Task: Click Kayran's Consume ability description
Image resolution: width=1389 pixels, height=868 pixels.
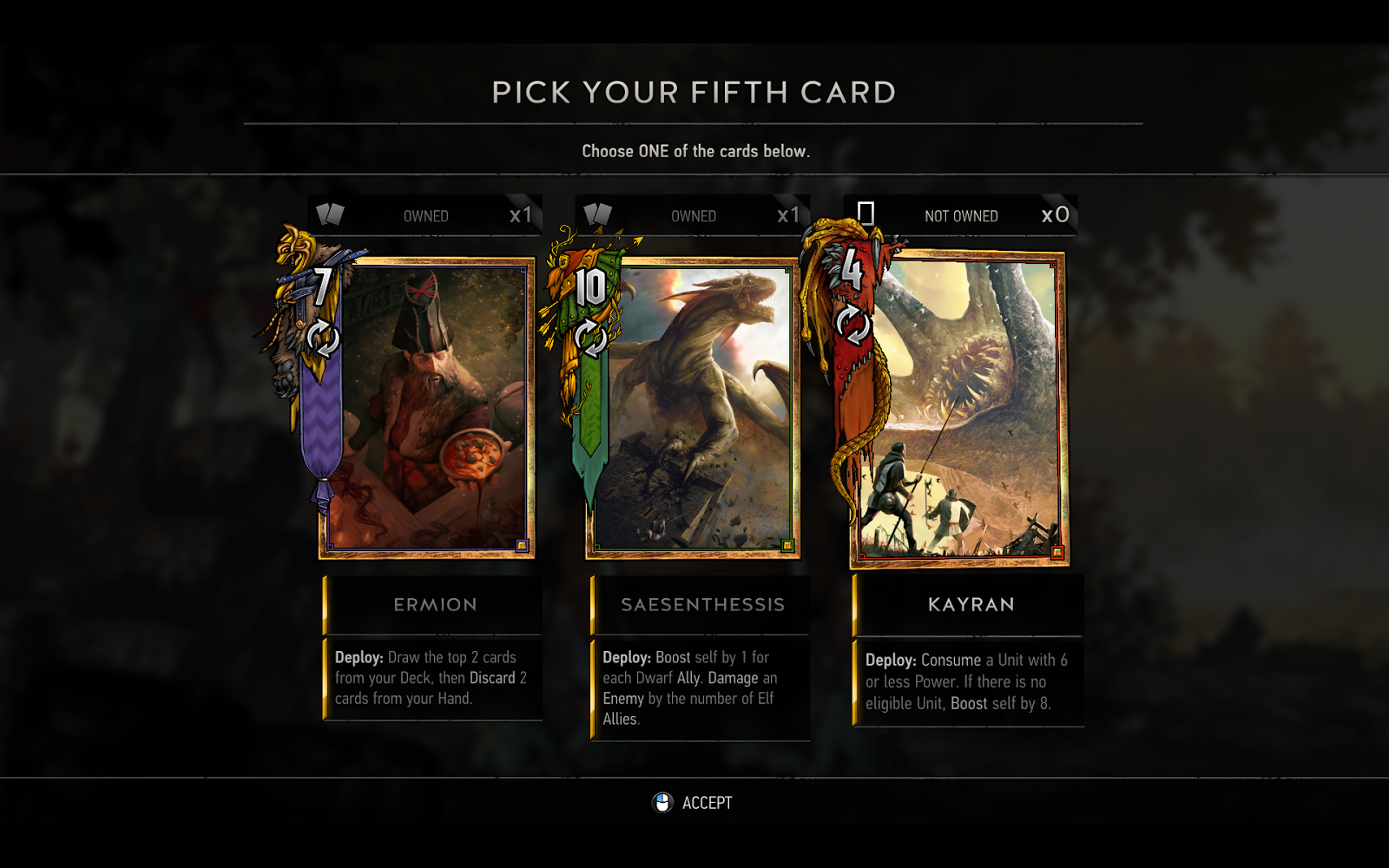Action: pyautogui.click(x=967, y=682)
